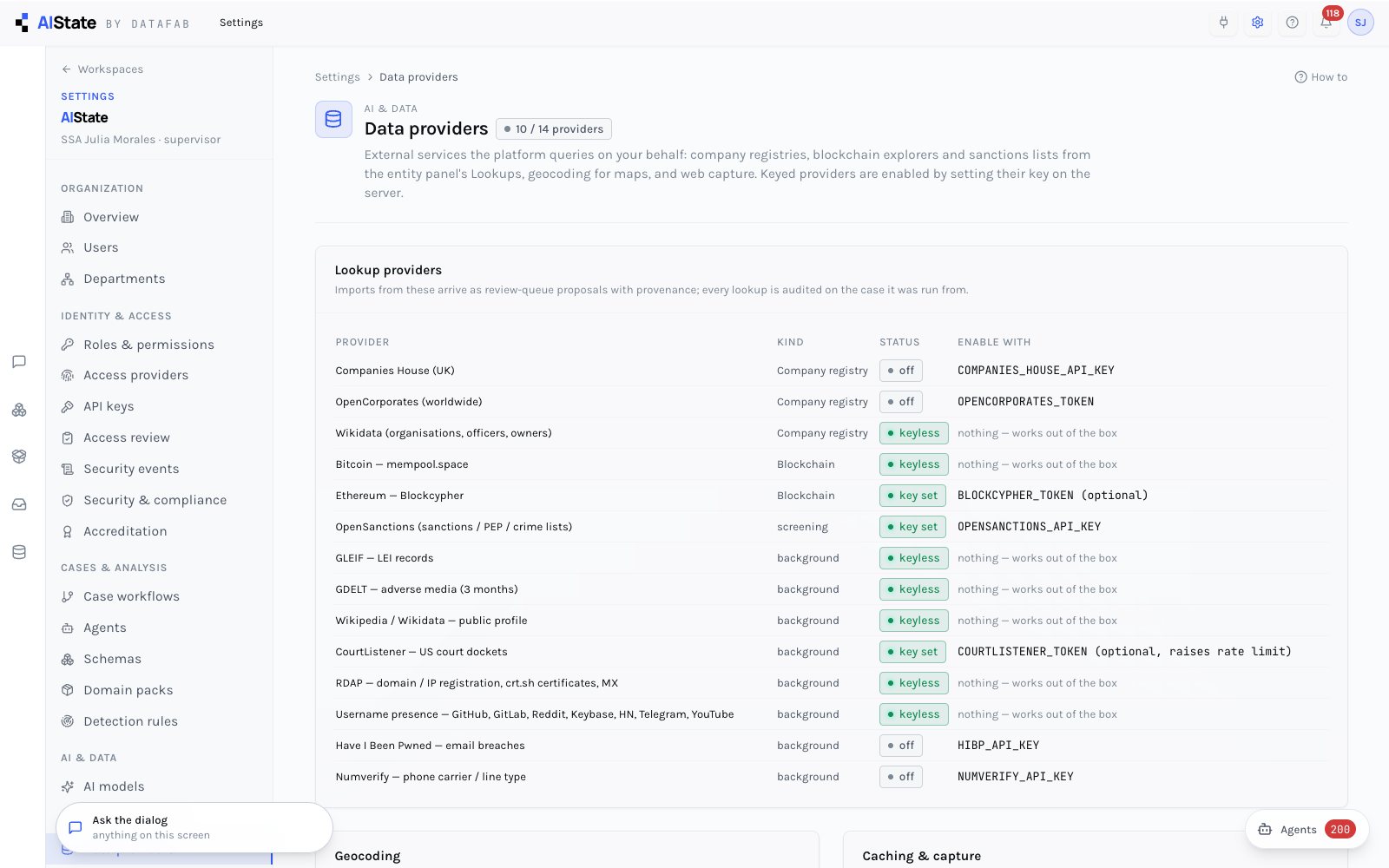Click the Access providers fingerprint icon
This screenshot has width=1389, height=868.
tap(68, 376)
